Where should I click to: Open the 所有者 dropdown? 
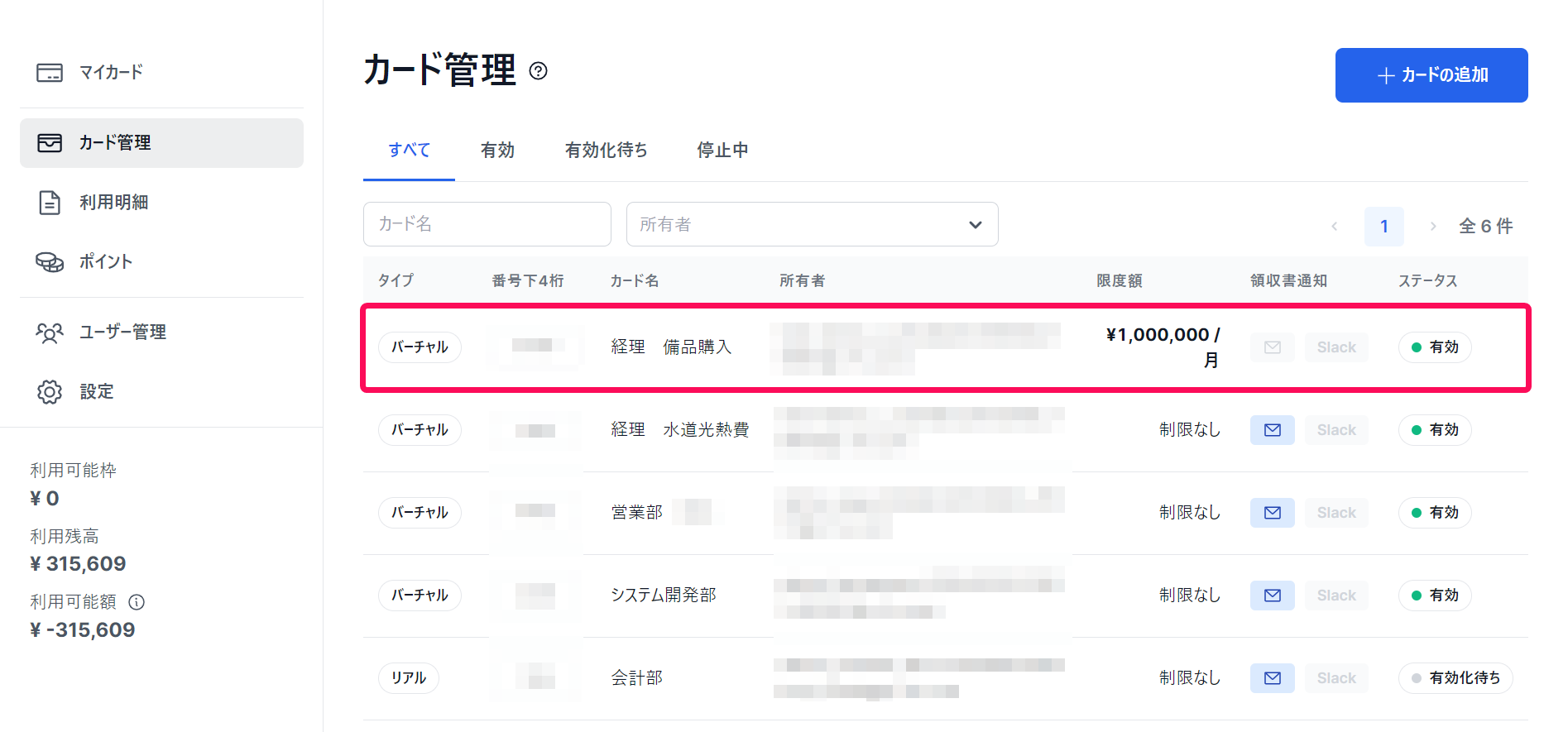813,224
